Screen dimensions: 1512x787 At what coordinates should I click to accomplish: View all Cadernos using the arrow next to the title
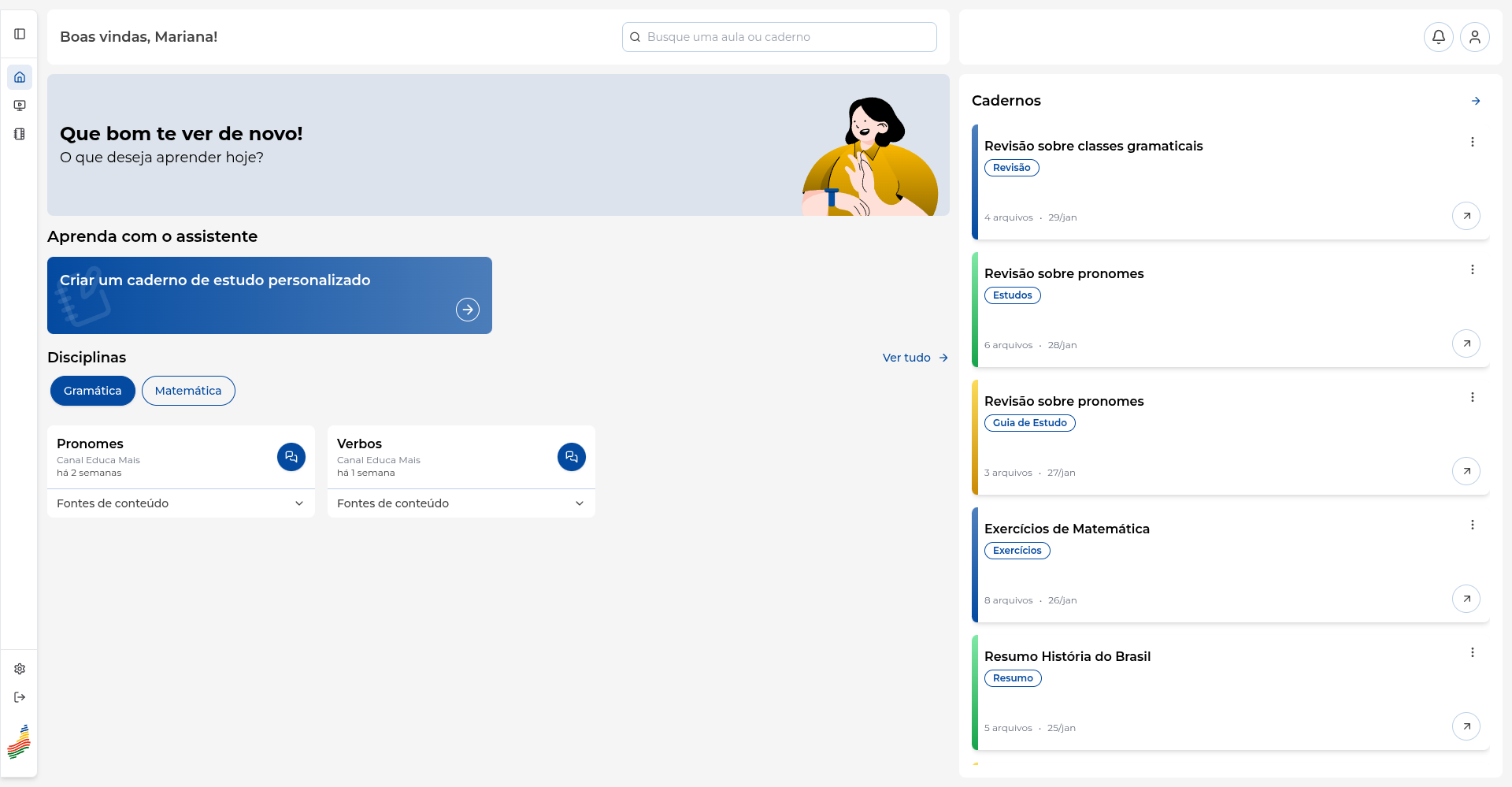pos(1476,101)
